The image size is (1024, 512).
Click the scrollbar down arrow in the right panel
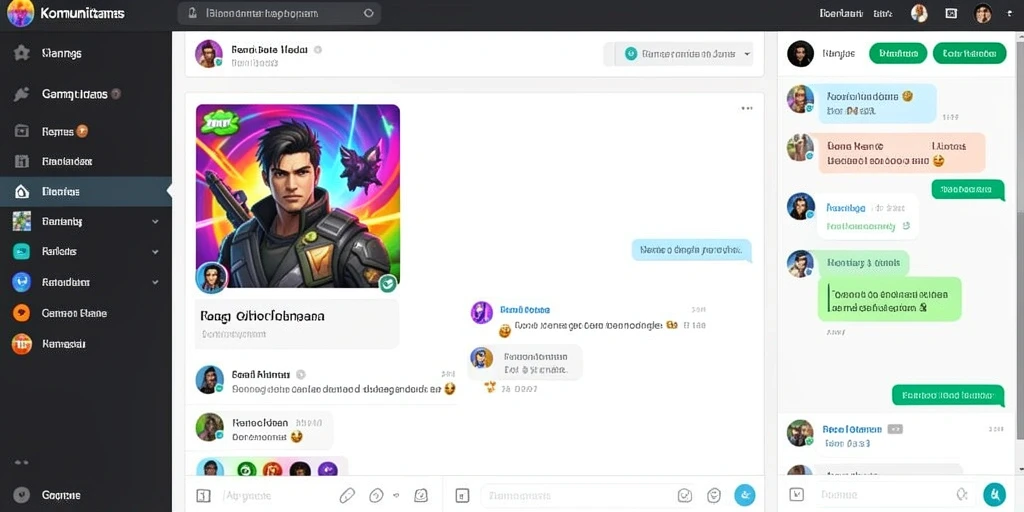pyautogui.click(x=1019, y=468)
